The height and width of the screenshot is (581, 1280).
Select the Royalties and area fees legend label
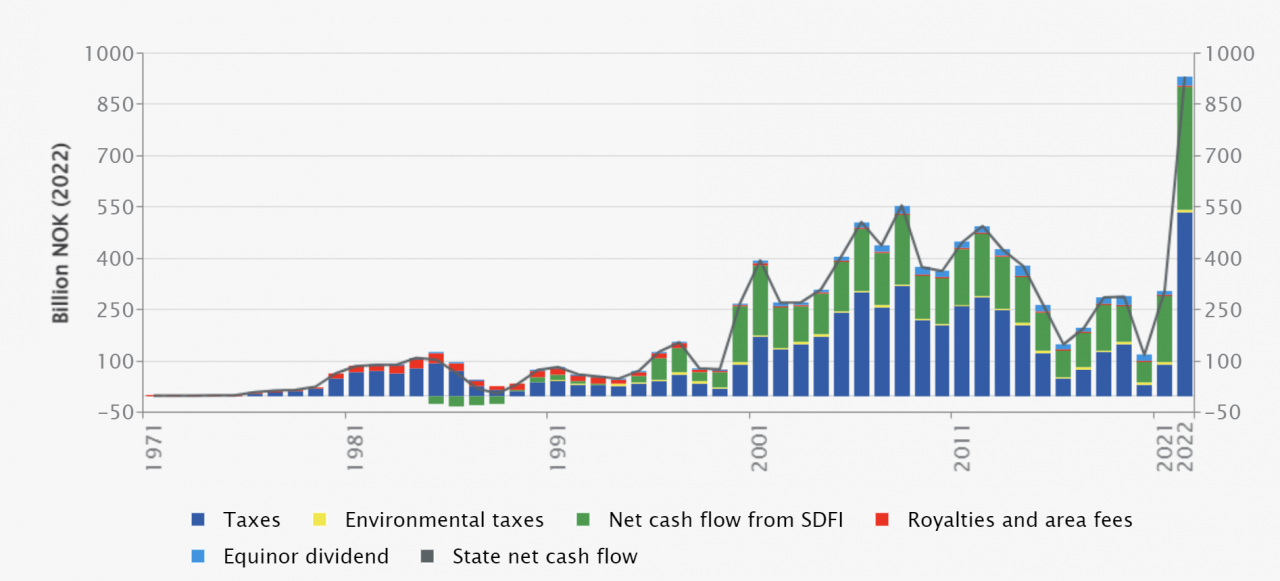pos(1018,520)
